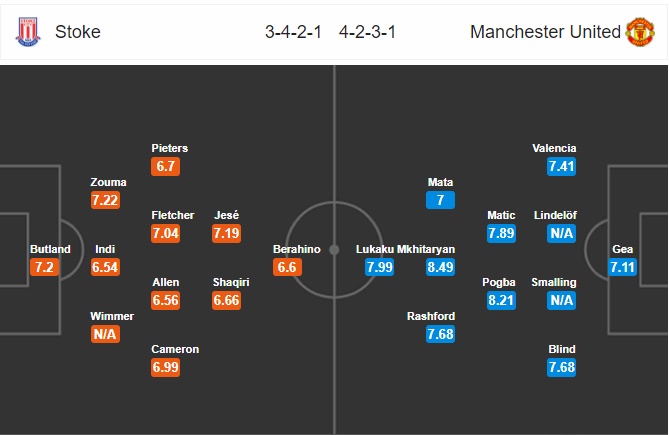Open Butland's 7.2 rating badge
Image resolution: width=669 pixels, height=435 pixels.
[44, 267]
